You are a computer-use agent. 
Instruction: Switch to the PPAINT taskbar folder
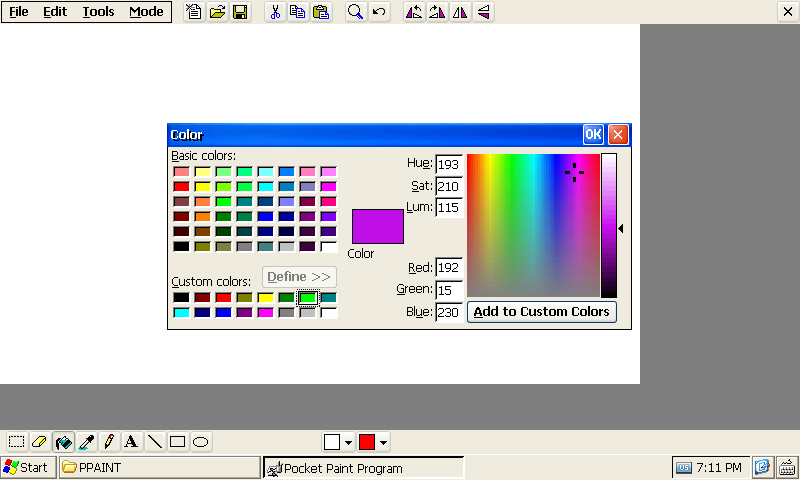pos(160,467)
